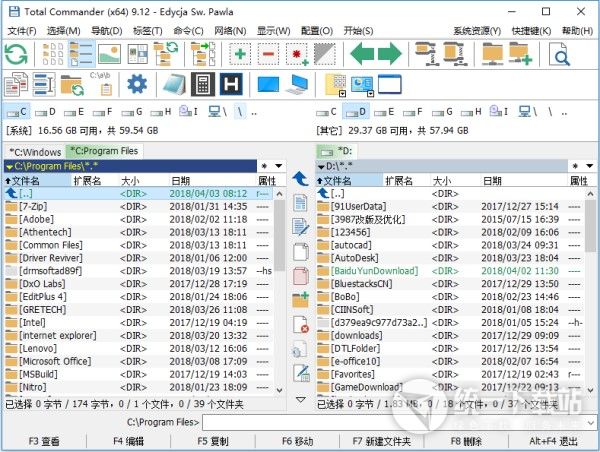Expand the middle bar down triangle
The height and width of the screenshot is (452, 600).
[301, 400]
